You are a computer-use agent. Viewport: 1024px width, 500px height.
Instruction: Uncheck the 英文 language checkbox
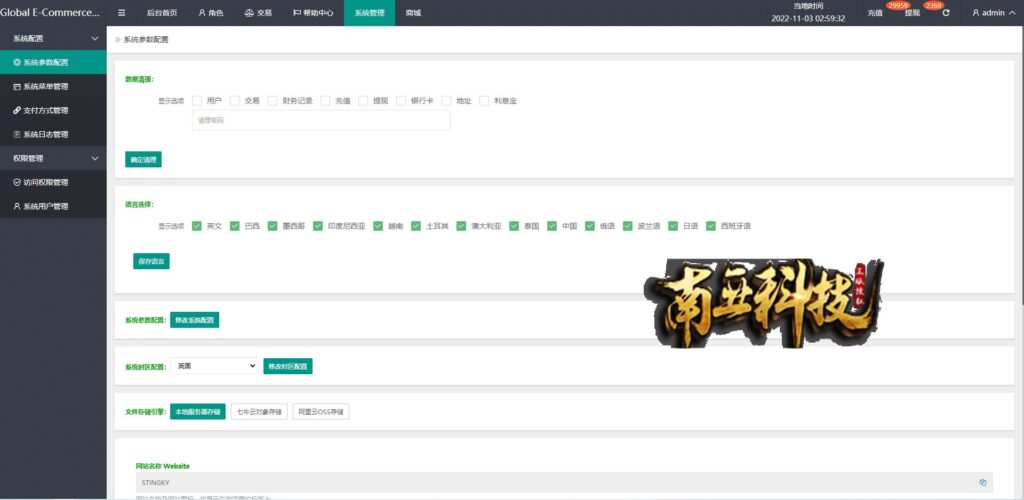(x=197, y=226)
